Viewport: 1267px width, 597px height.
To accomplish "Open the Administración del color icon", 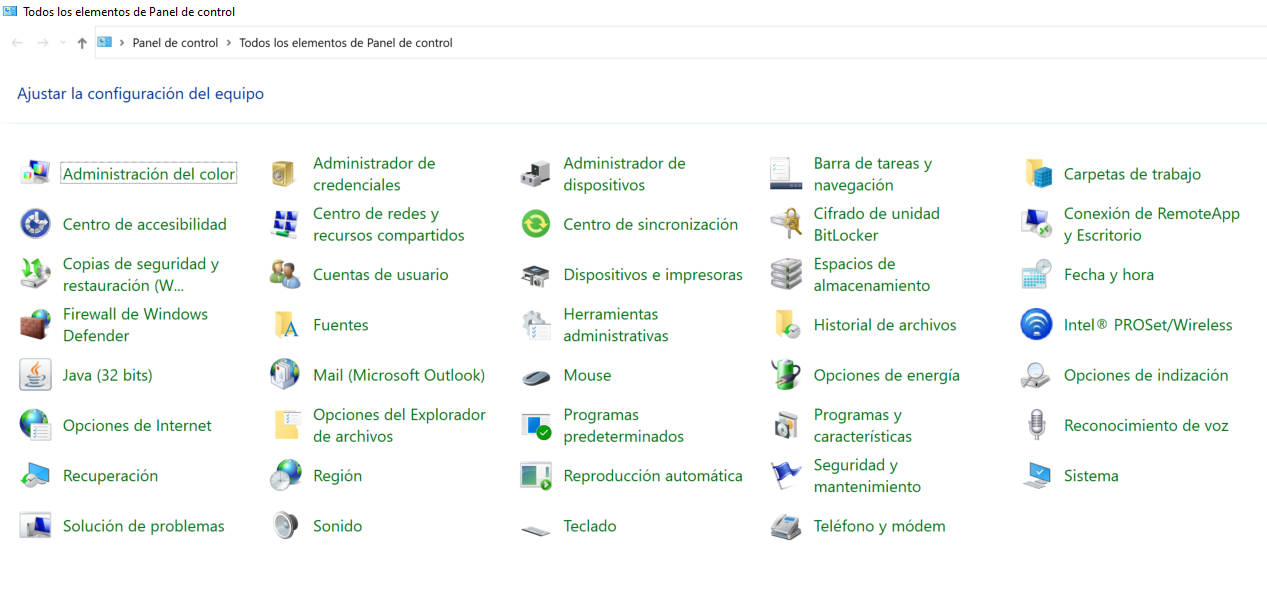I will pos(35,174).
